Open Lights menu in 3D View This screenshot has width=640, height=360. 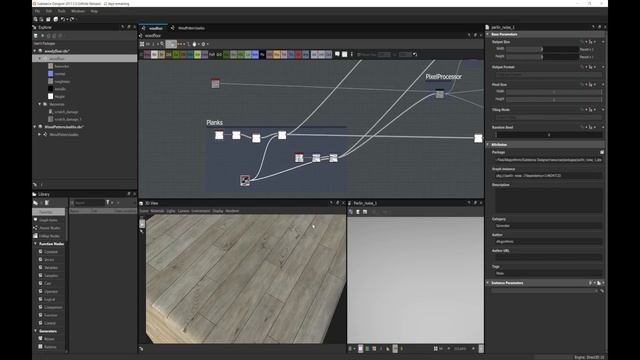171,211
